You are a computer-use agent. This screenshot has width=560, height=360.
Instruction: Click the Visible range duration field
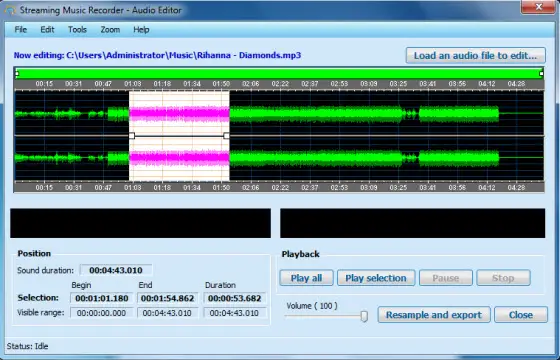[x=235, y=313]
